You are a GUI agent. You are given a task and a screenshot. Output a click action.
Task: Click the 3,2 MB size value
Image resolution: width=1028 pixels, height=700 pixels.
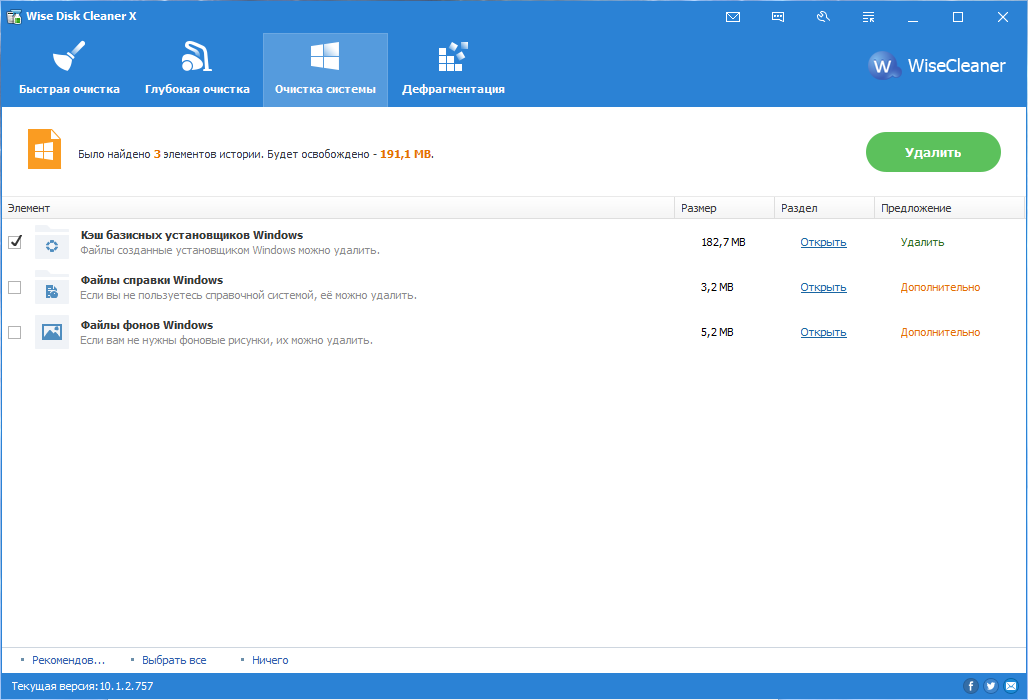tap(717, 288)
